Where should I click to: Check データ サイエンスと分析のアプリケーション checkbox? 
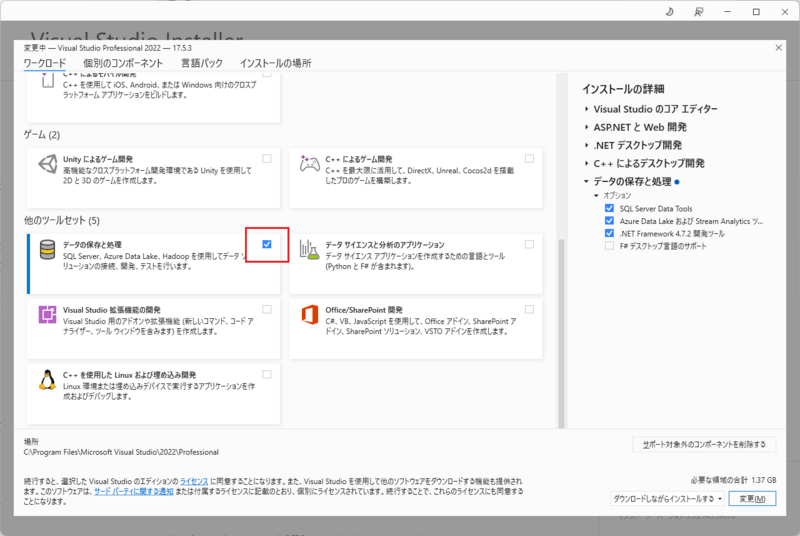coord(530,244)
